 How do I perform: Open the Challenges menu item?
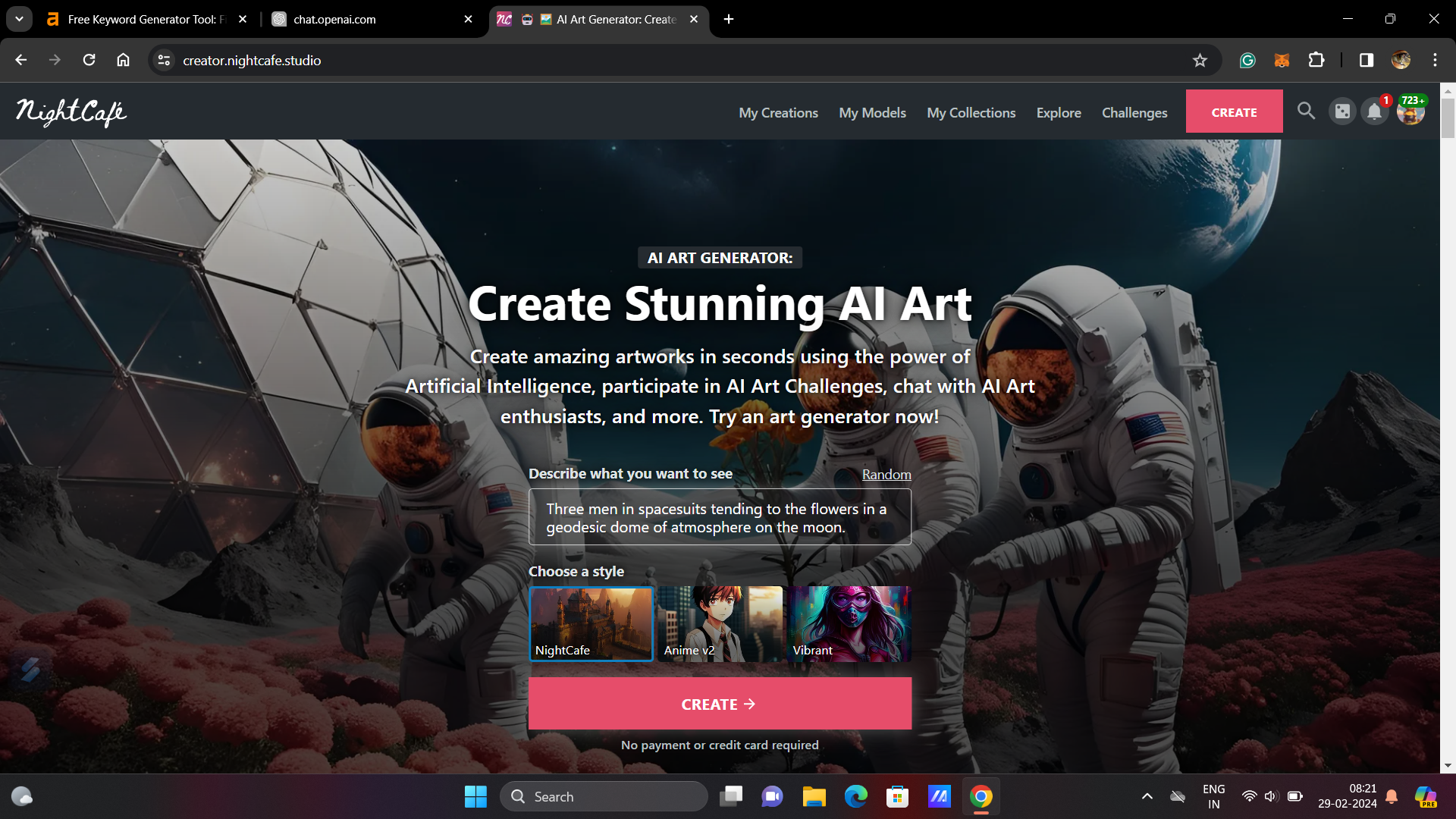(1134, 112)
